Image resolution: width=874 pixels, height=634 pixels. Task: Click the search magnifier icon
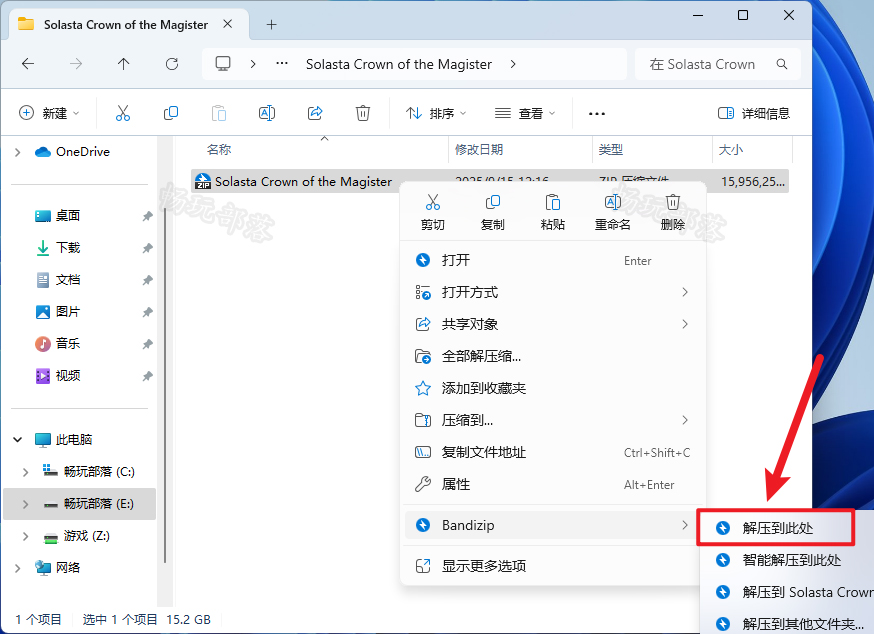[782, 64]
